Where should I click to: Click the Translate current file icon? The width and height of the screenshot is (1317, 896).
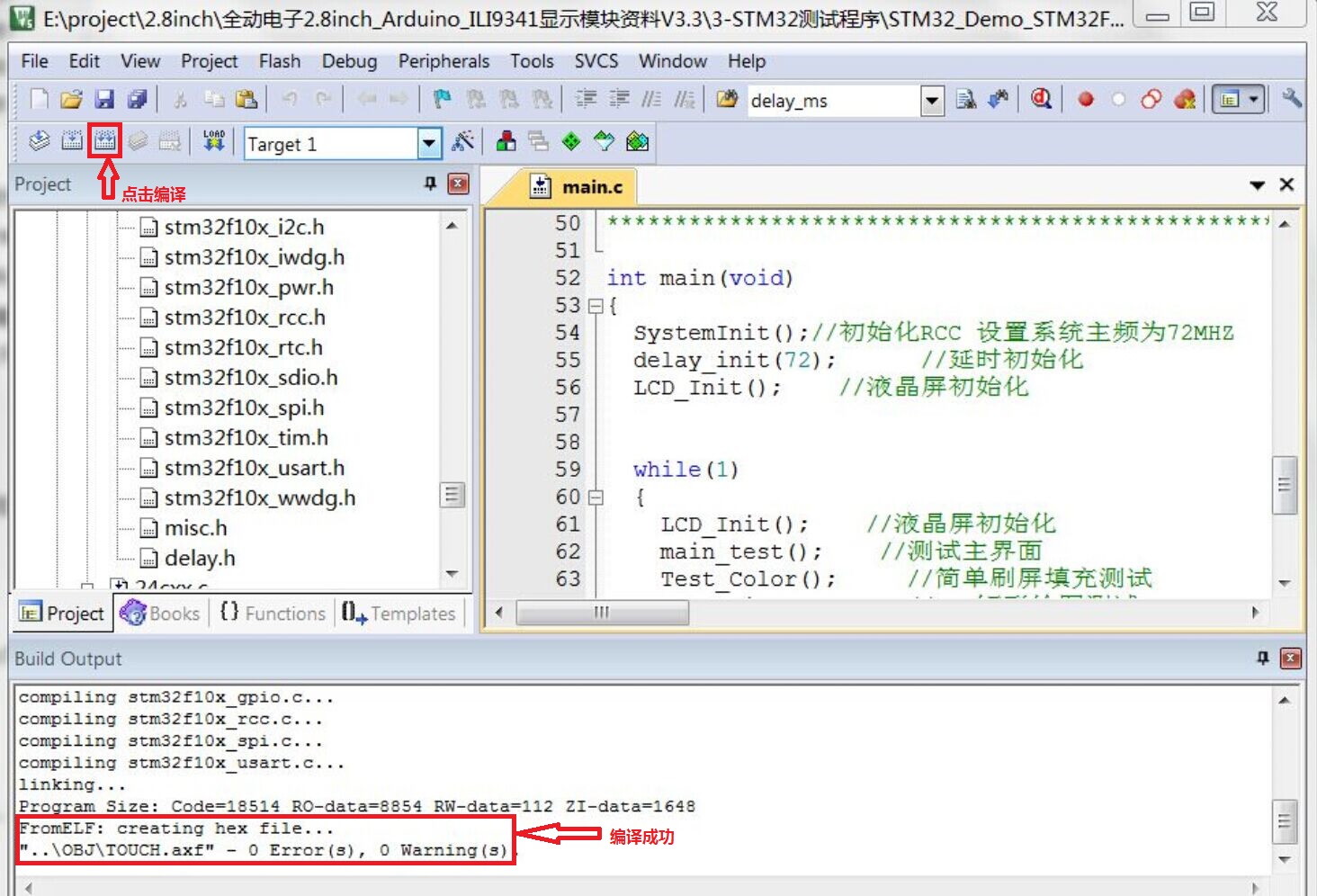click(40, 141)
